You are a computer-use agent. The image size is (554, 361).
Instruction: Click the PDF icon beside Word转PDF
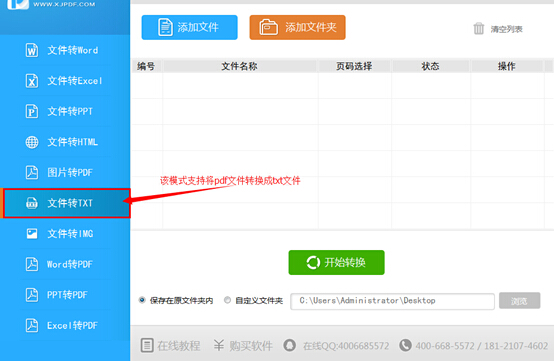coord(32,264)
